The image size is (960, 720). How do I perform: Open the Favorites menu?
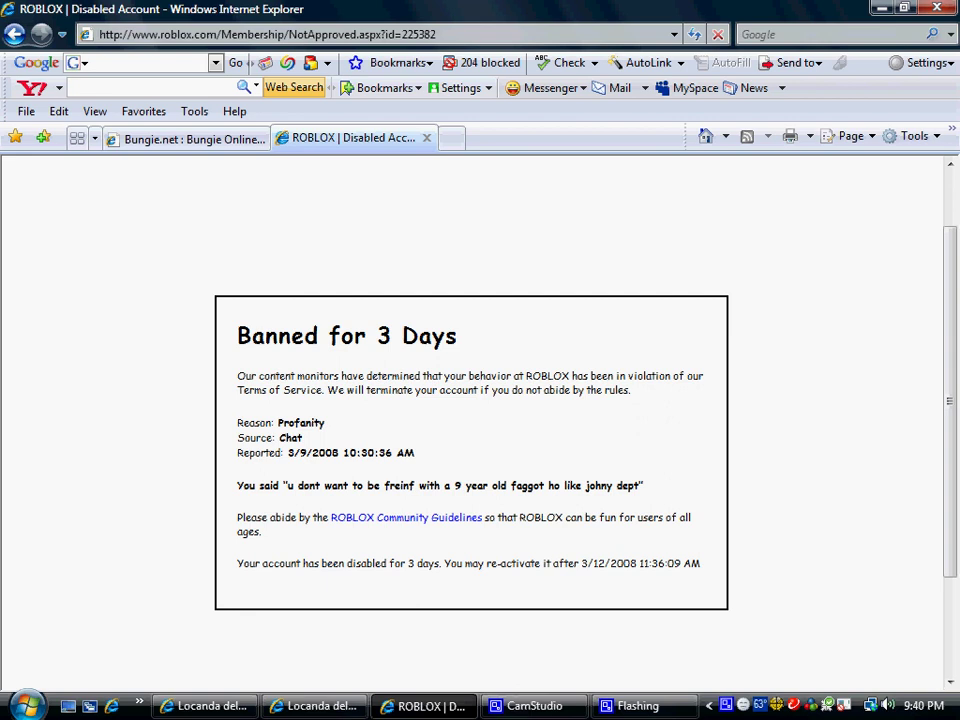tap(144, 111)
